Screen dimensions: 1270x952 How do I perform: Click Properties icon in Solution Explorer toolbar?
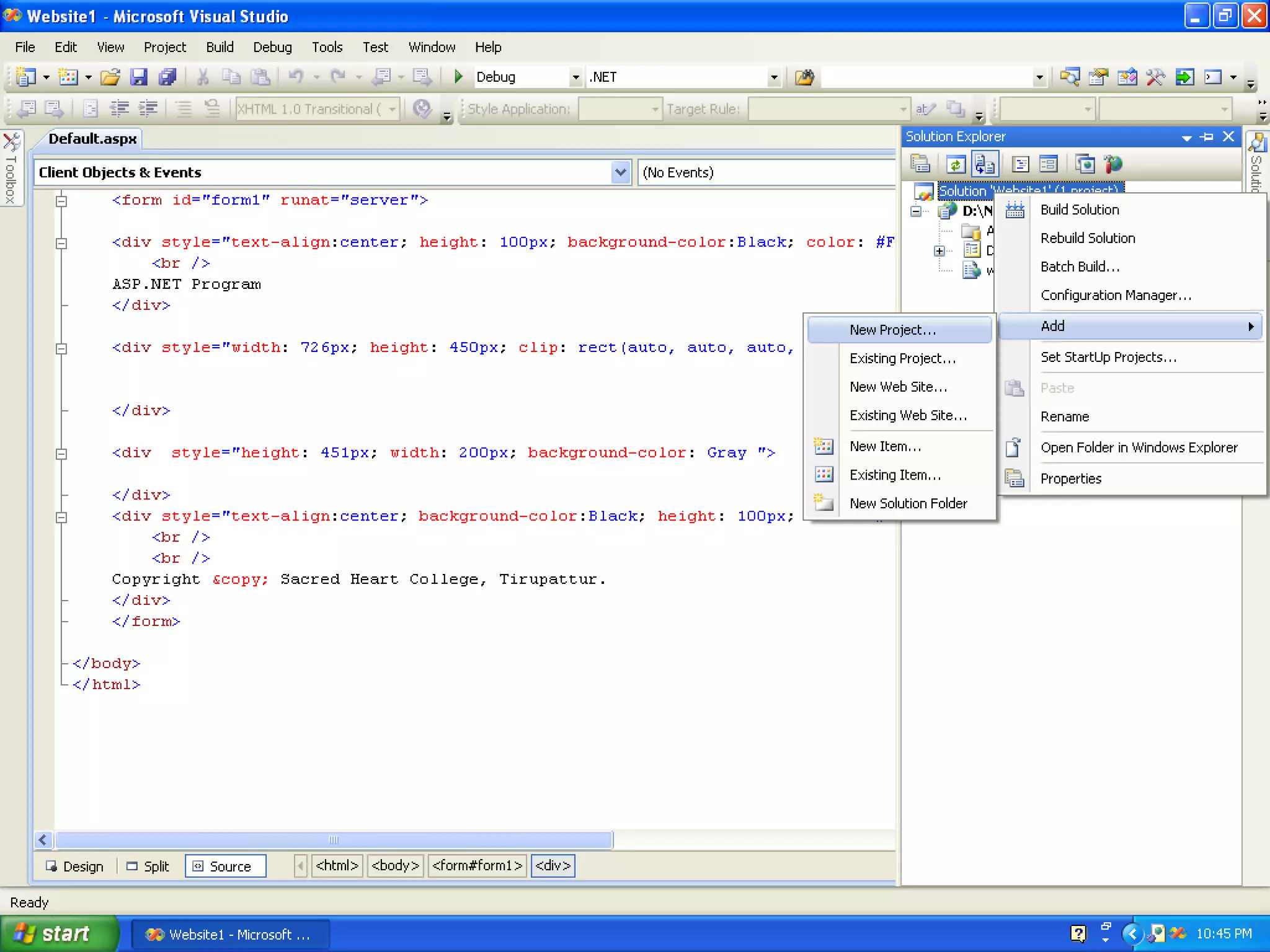[920, 164]
